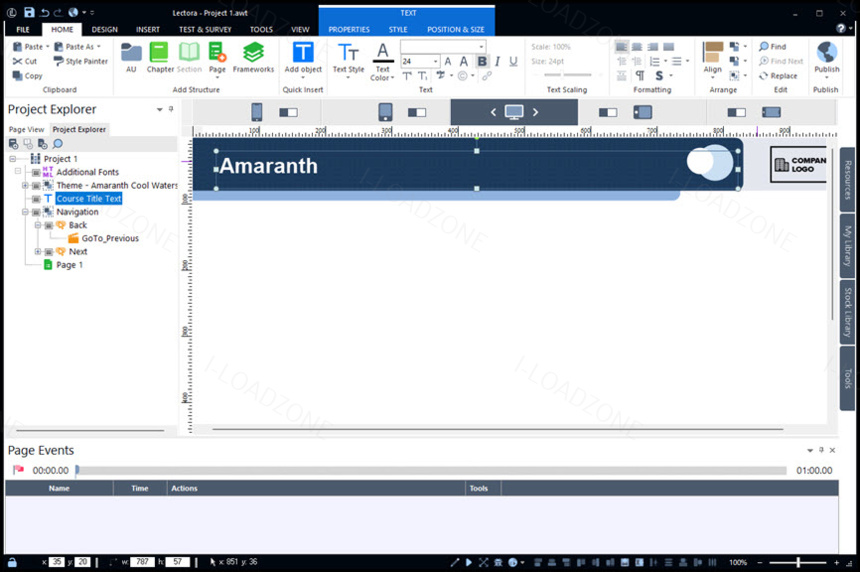Image resolution: width=860 pixels, height=572 pixels.
Task: Show paragraph marks with pilcrow icon
Action: click(x=640, y=76)
